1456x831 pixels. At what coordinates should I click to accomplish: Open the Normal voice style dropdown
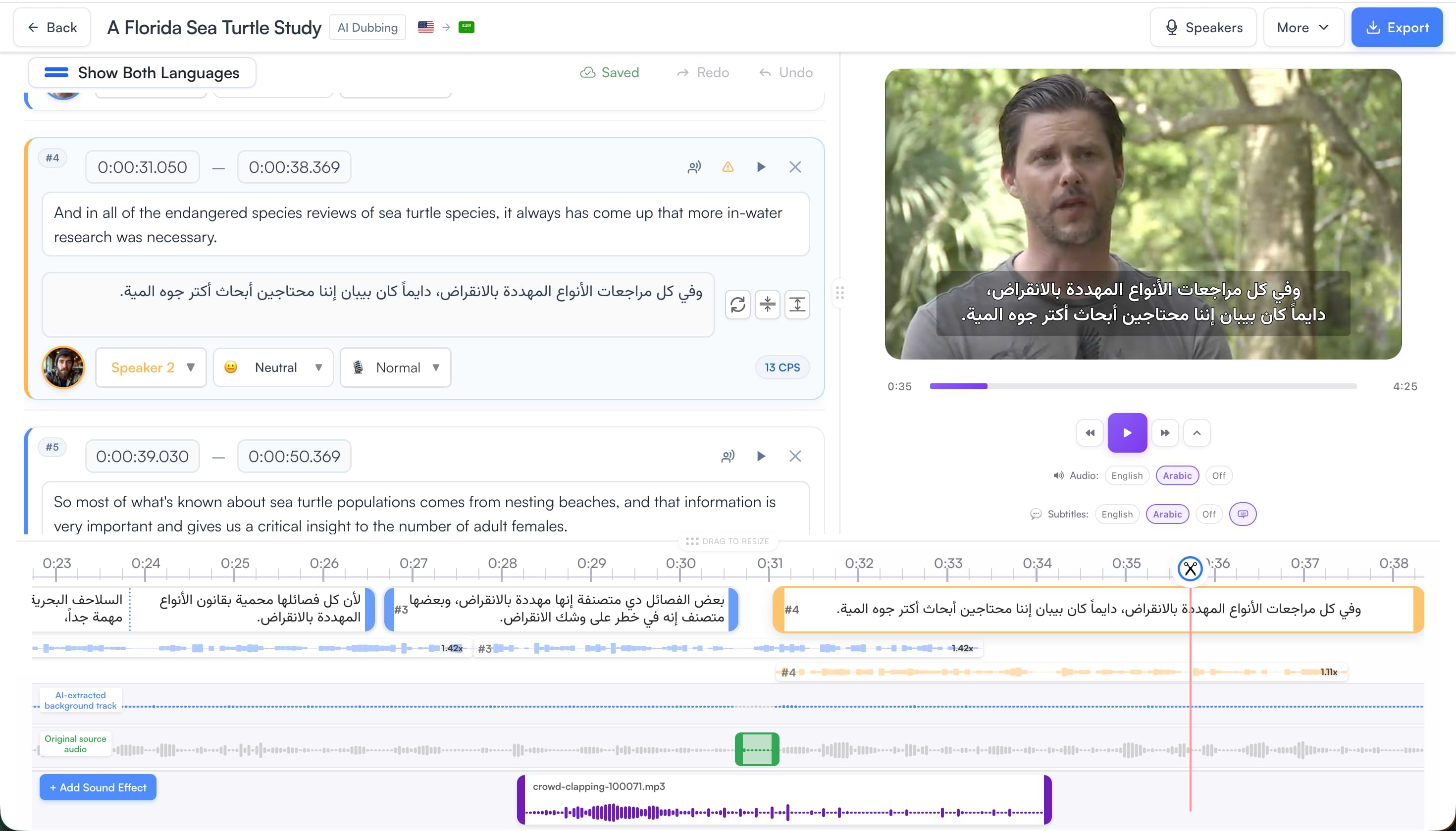pos(396,368)
